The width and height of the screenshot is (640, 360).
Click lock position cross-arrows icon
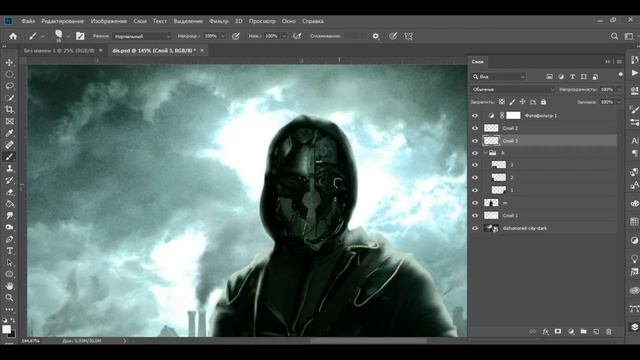tap(522, 102)
